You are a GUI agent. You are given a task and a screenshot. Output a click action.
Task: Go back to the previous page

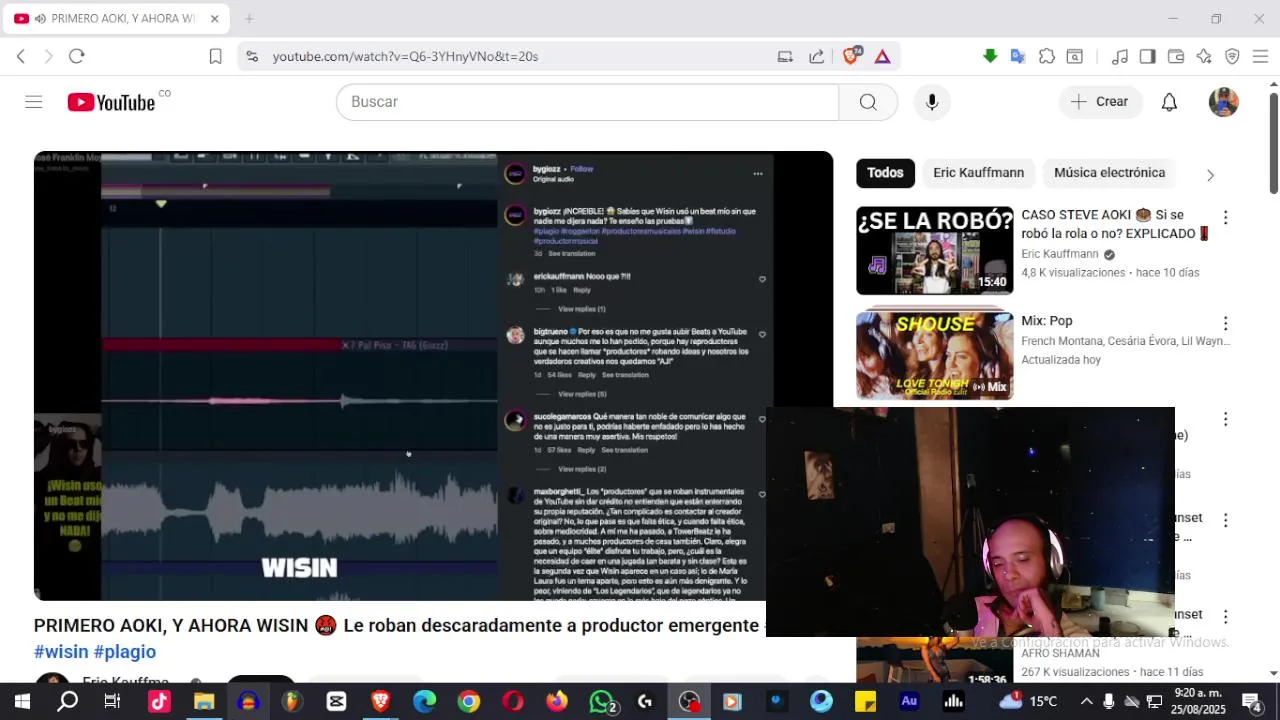click(20, 57)
